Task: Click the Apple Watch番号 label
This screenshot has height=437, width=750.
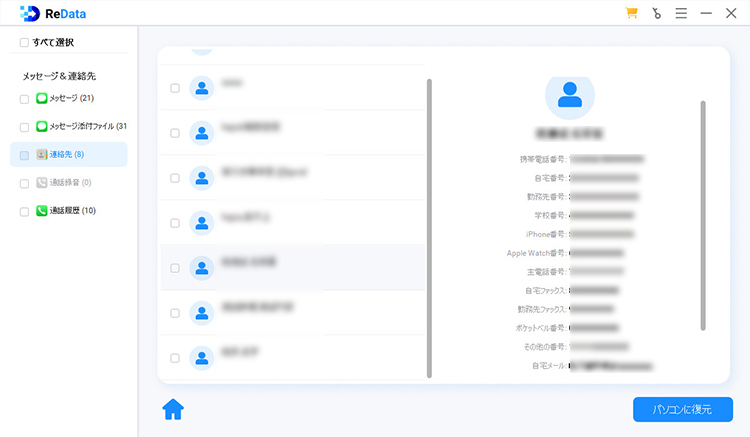Action: point(537,253)
